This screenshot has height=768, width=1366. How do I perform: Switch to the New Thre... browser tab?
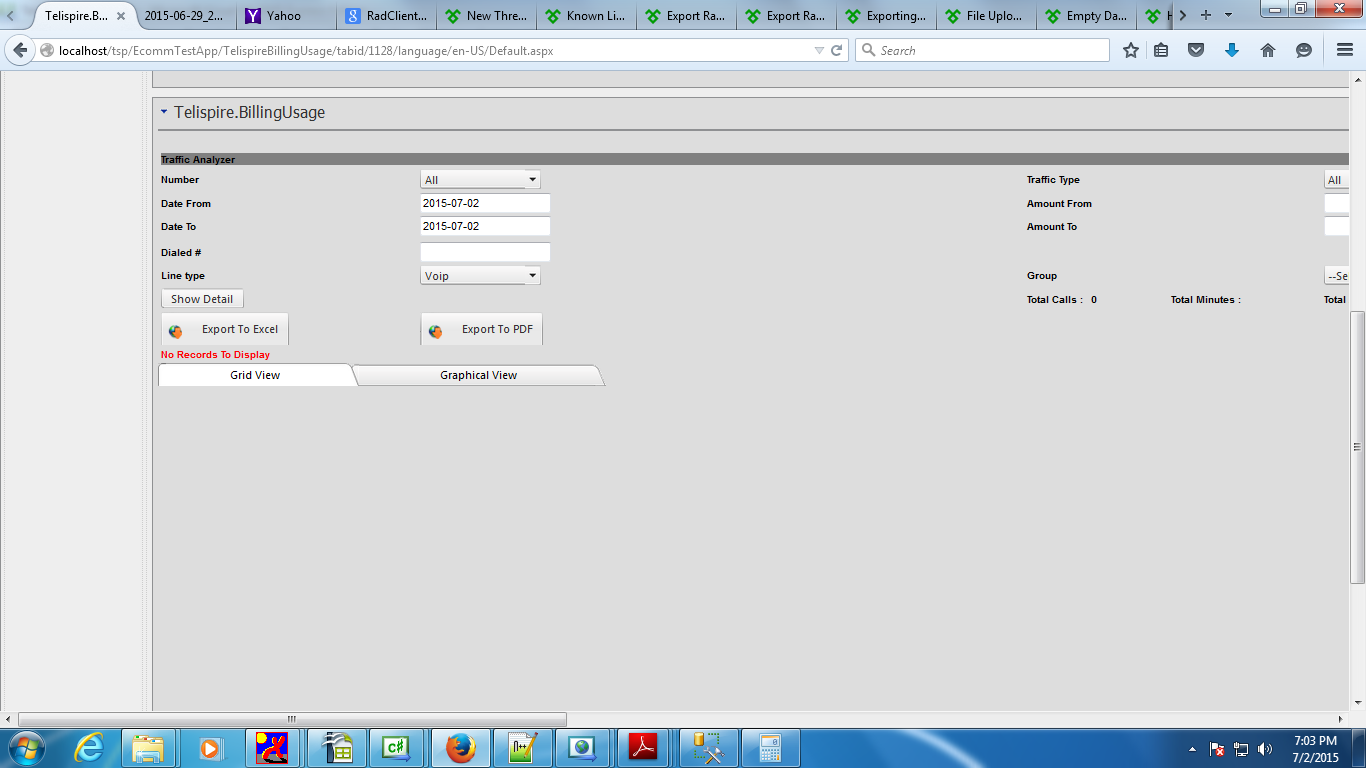coord(486,16)
